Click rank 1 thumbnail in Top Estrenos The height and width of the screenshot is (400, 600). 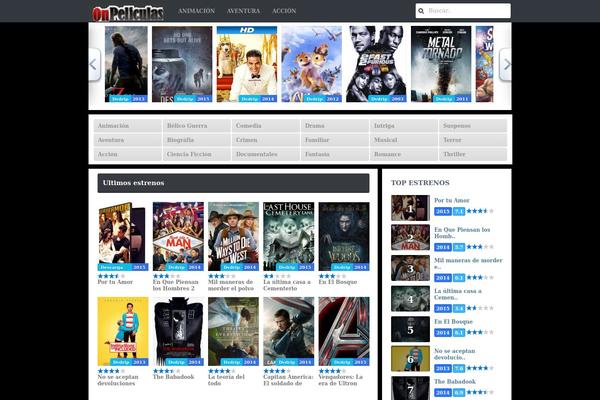point(410,208)
